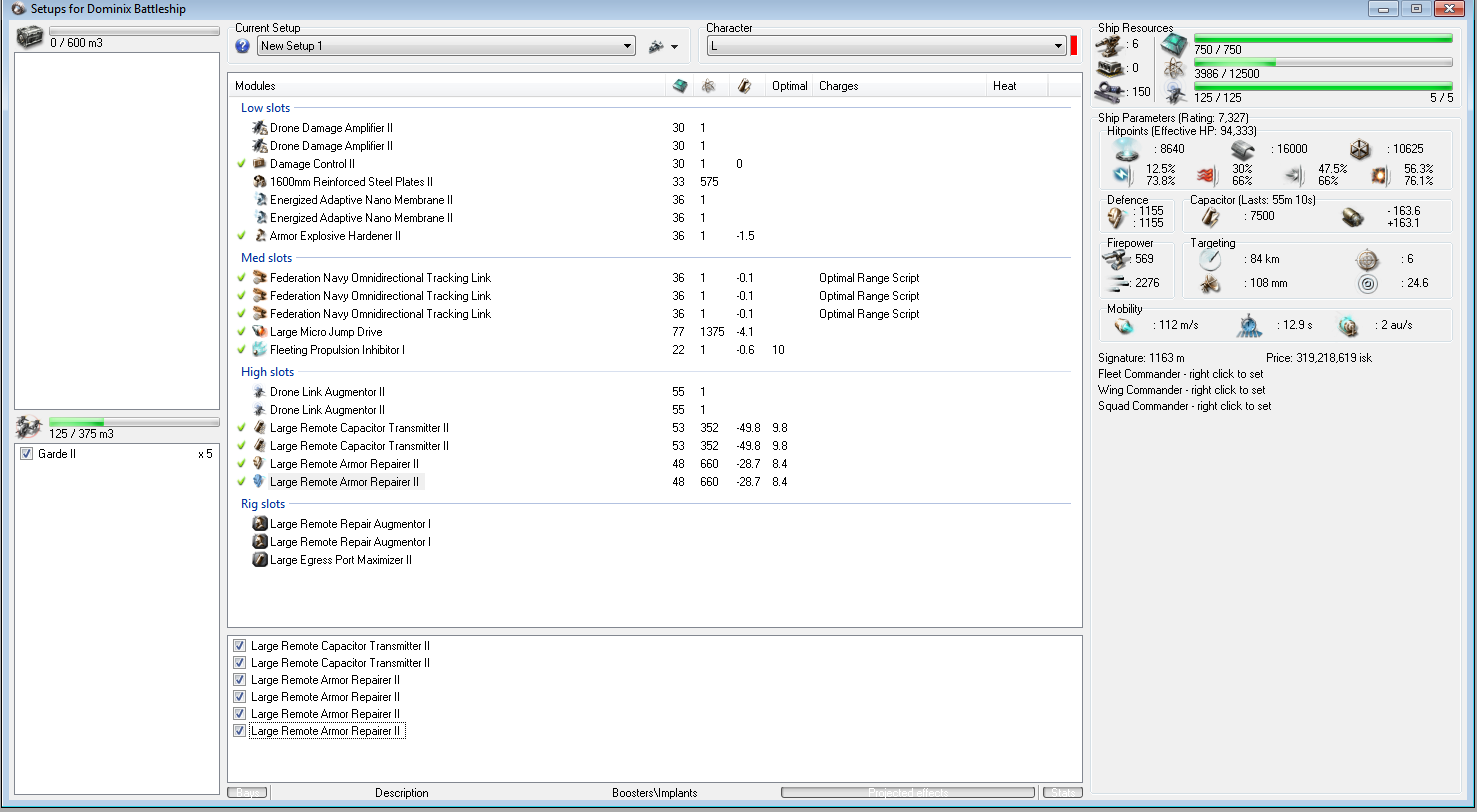
Task: Click the Wing Commander right click to set line
Action: (x=1181, y=390)
